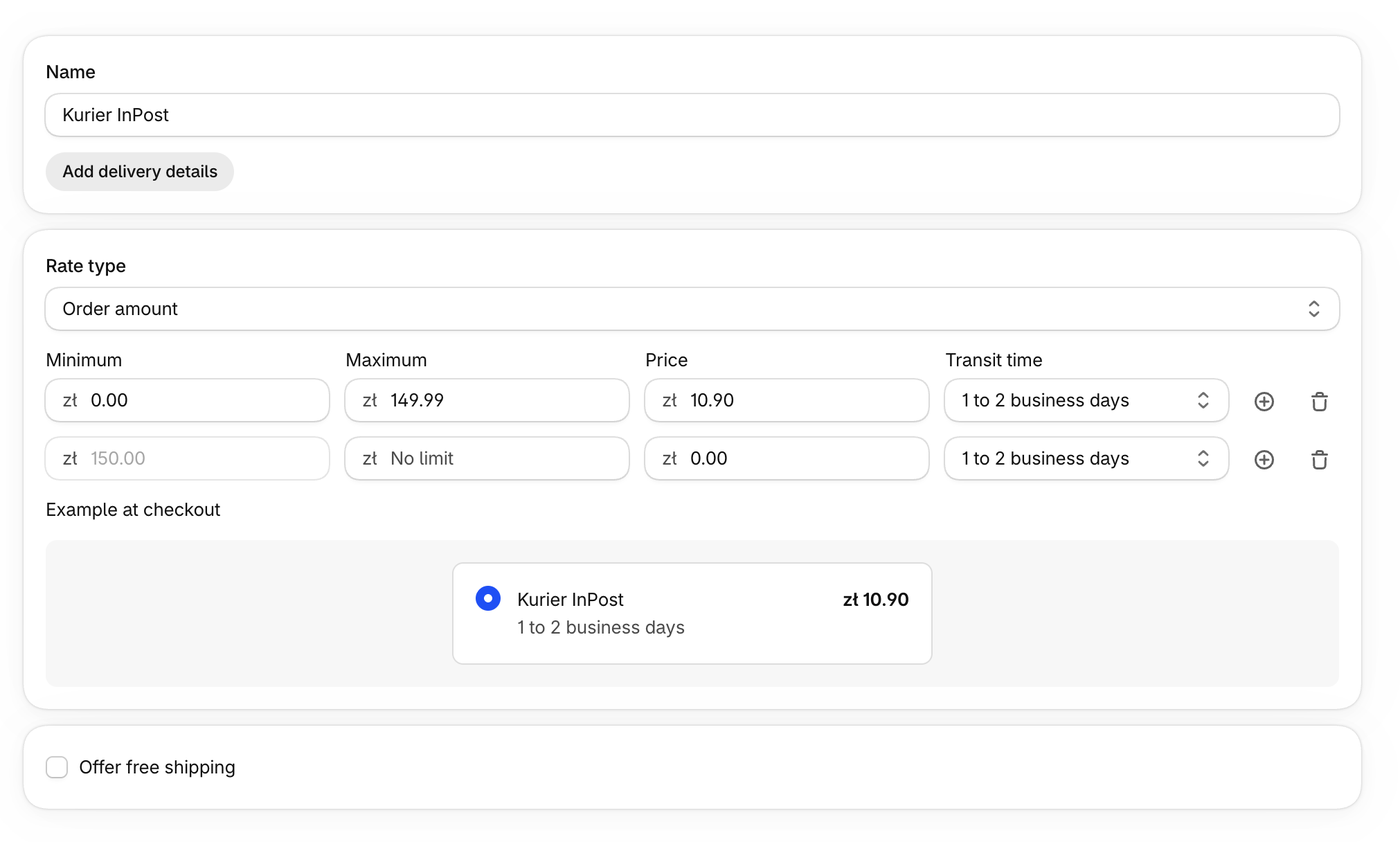Edit the Price field showing 0.00
This screenshot has width=1400, height=842.
point(787,458)
